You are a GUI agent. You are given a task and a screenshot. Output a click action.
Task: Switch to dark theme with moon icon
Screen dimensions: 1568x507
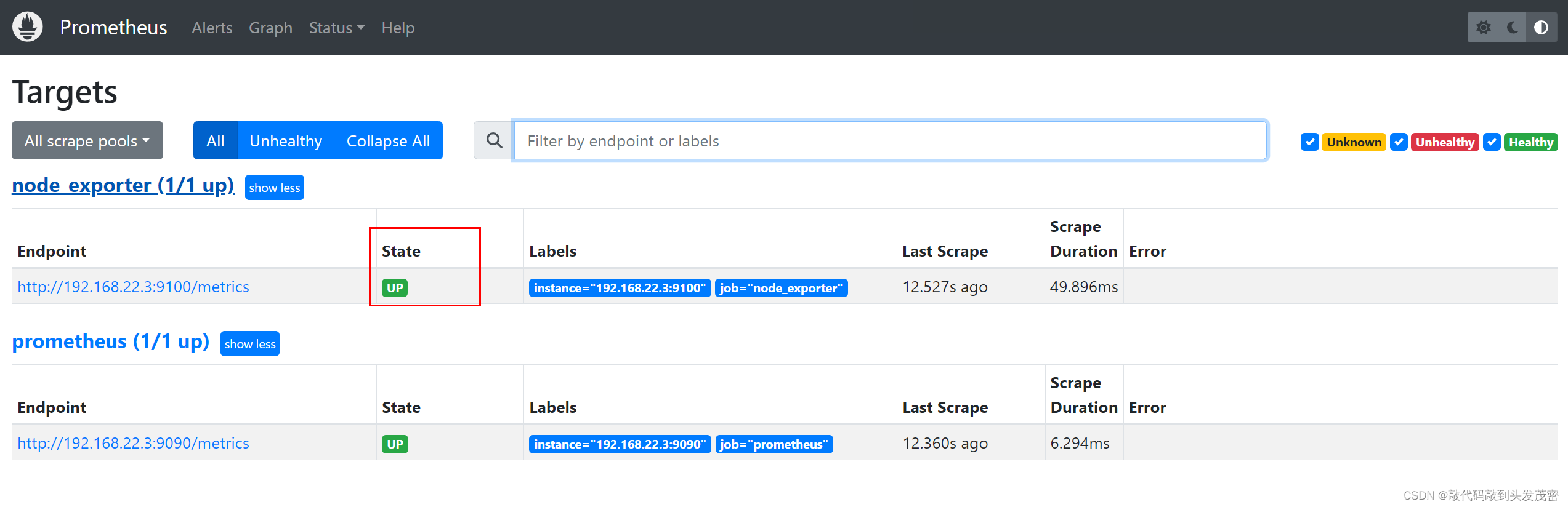click(1512, 28)
